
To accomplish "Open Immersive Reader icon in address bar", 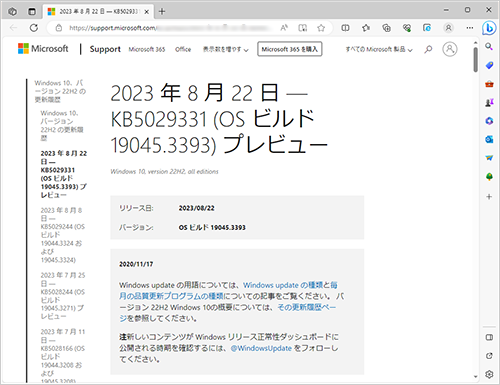I will coord(302,28).
